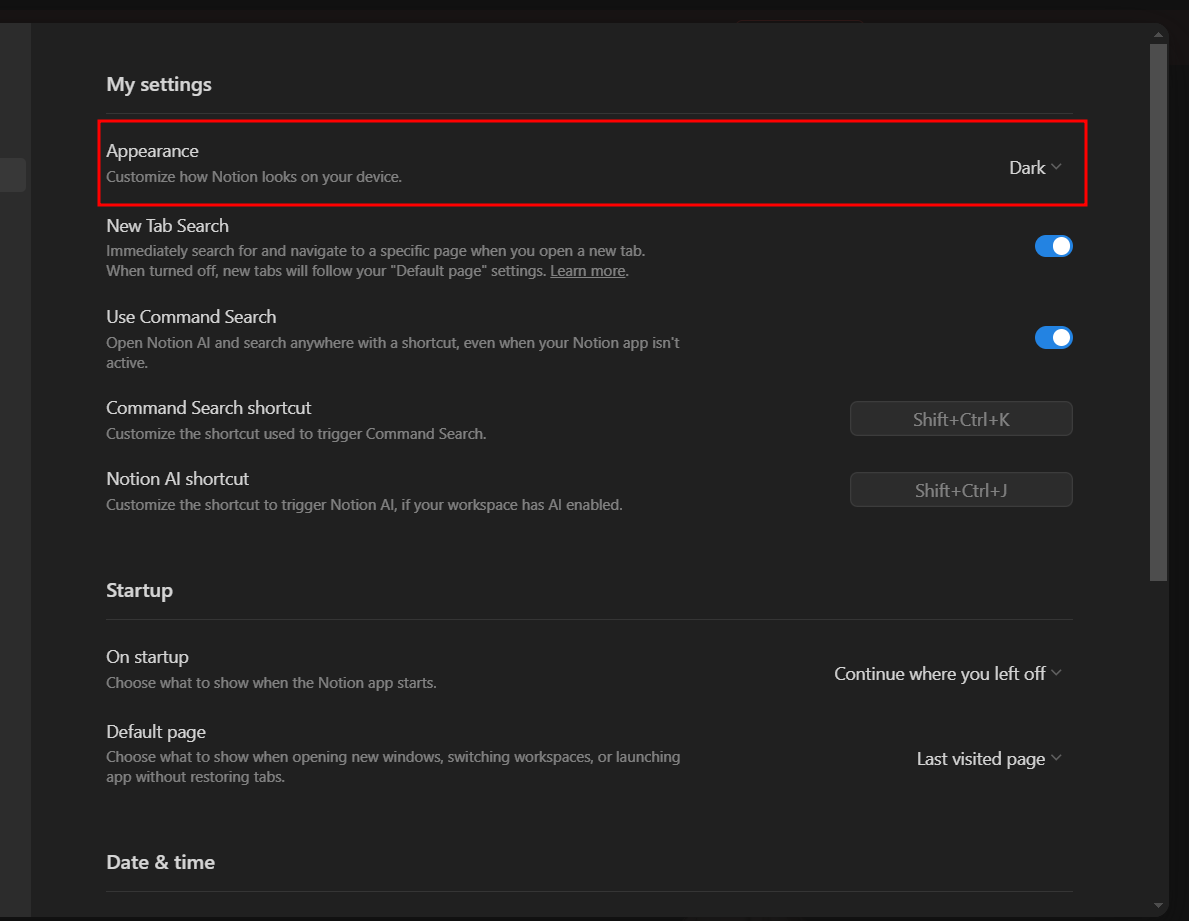Click the vertical scrollbar thumb
Viewport: 1189px width, 921px height.
click(x=1158, y=312)
